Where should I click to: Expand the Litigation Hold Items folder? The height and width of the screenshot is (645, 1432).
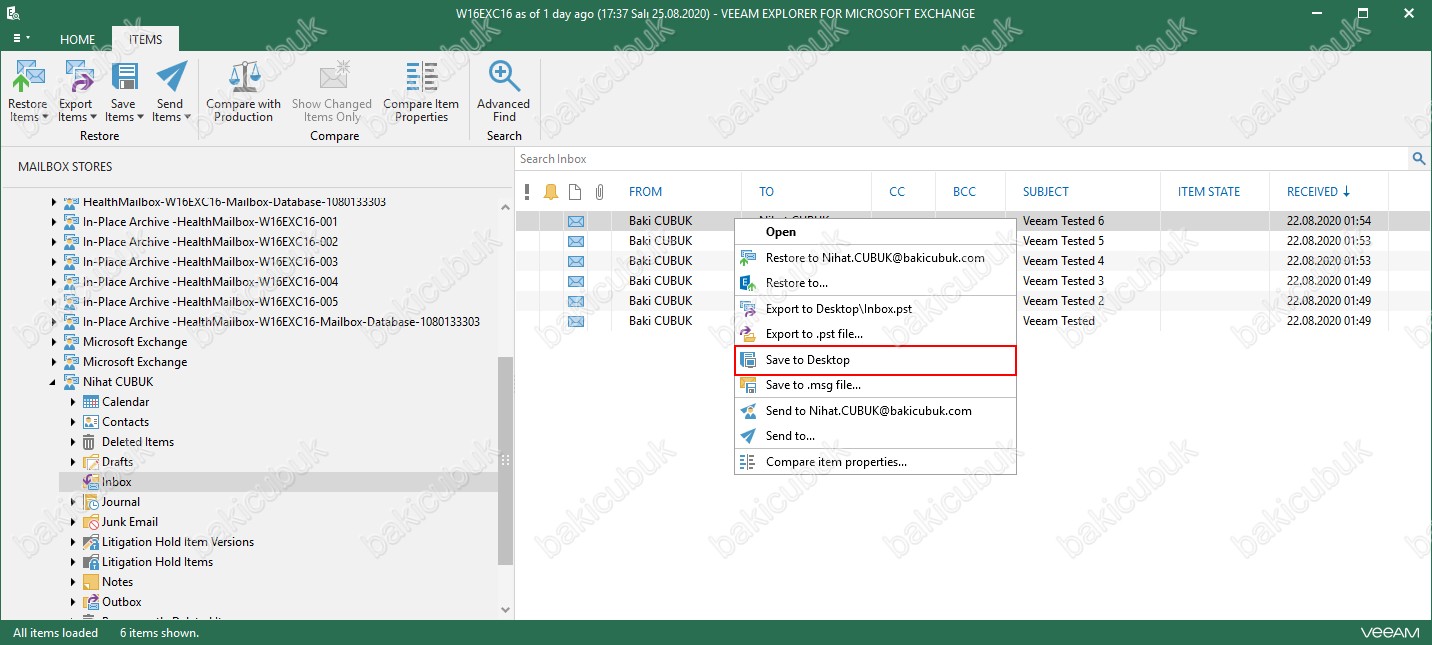click(x=73, y=562)
